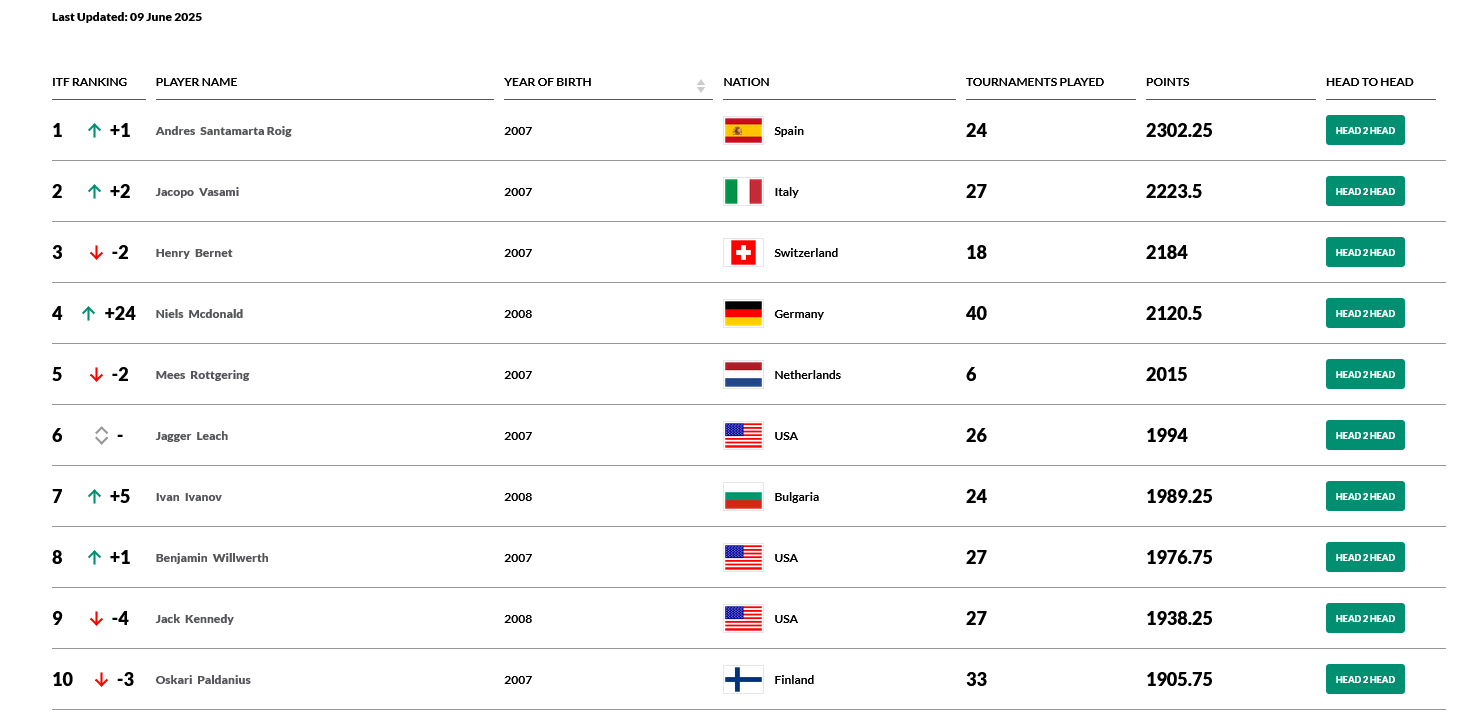This screenshot has width=1462, height=718.
Task: Open Head 2 Head for Andres Santamarta Roig
Action: [1365, 131]
